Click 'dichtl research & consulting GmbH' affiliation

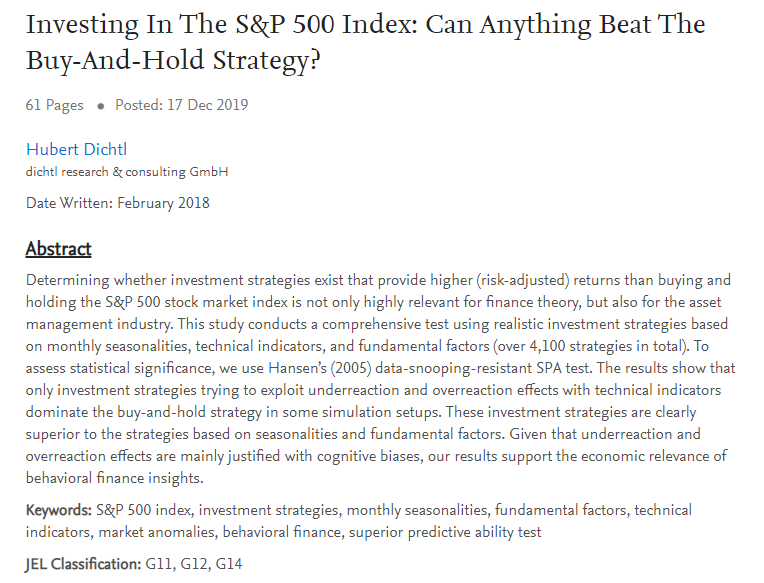tap(127, 172)
